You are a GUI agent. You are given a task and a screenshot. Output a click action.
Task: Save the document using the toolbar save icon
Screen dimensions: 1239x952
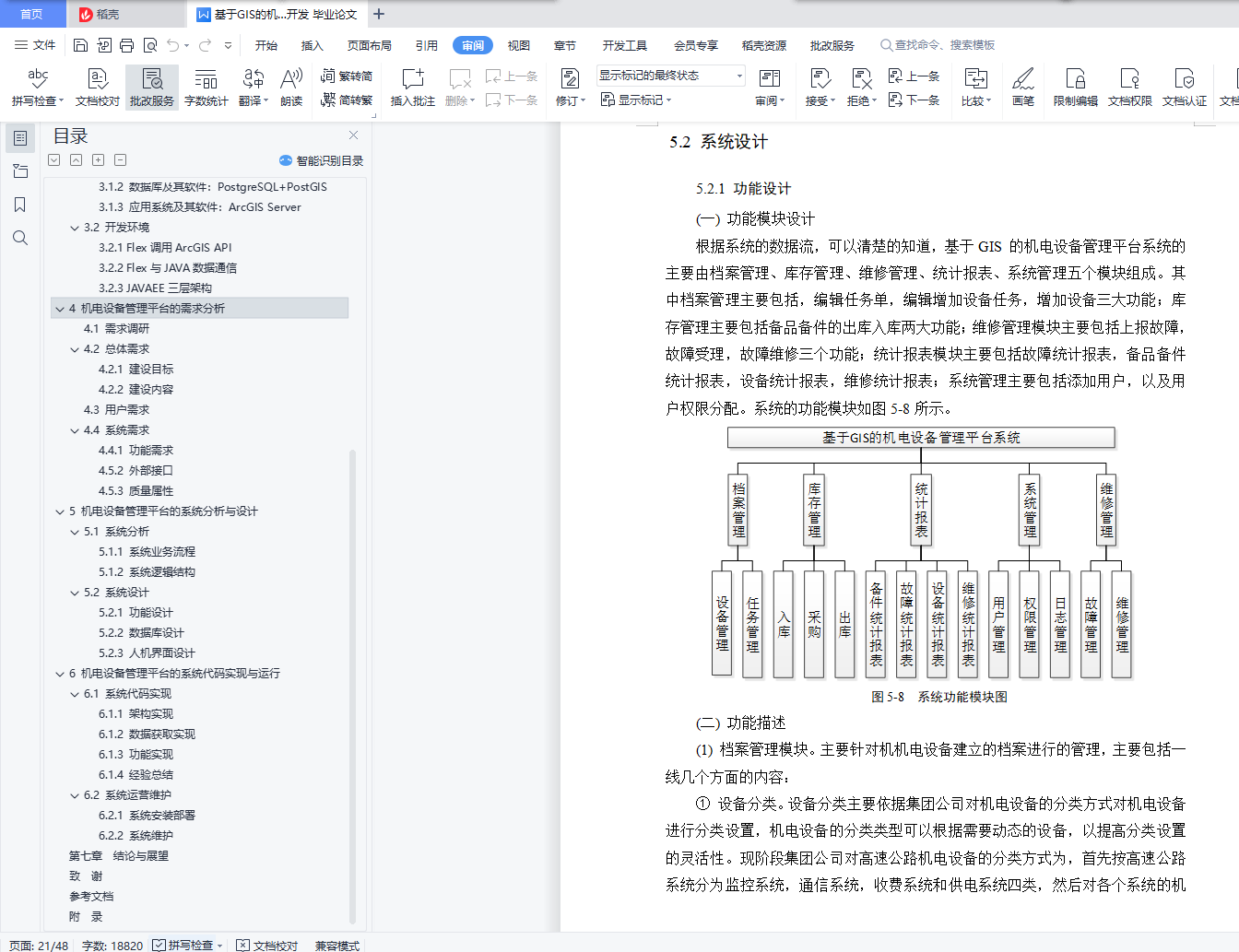(x=80, y=45)
